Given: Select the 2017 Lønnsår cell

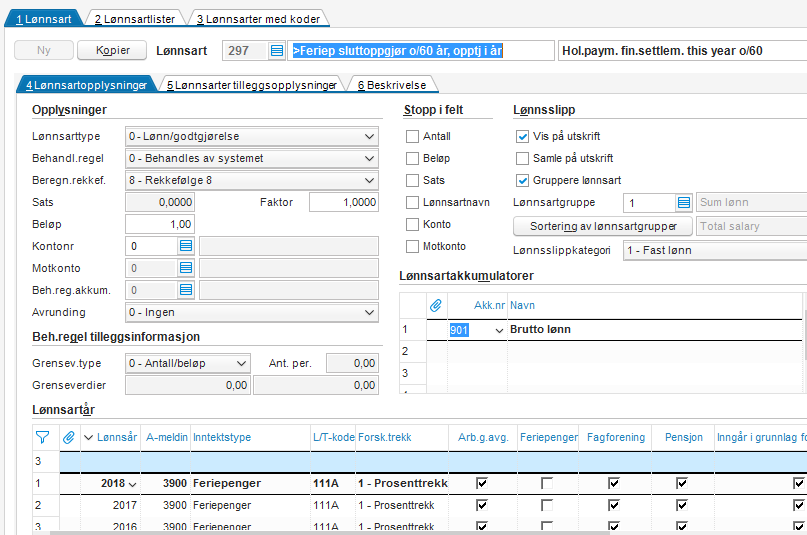Looking at the screenshot, I should tap(111, 506).
